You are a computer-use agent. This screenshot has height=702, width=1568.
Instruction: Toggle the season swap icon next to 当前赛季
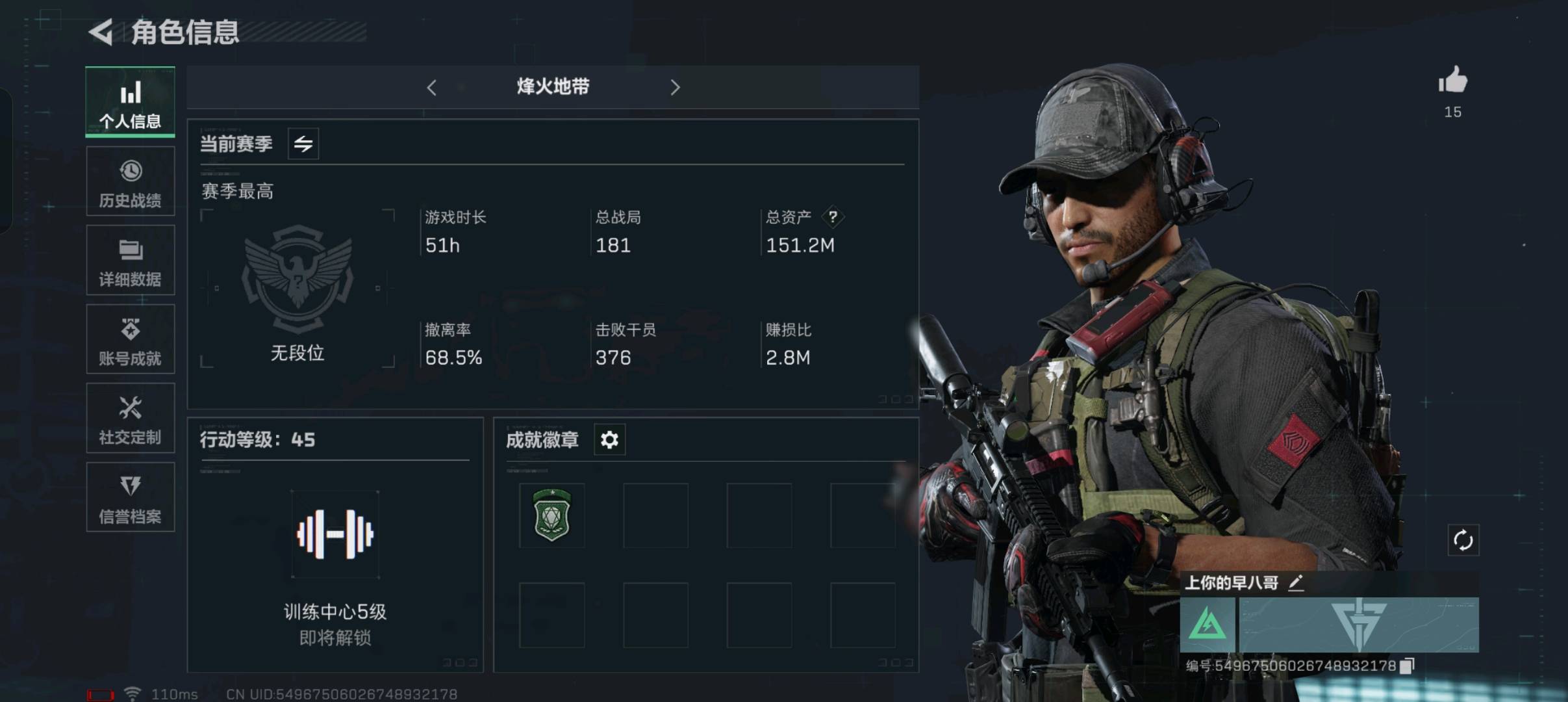pos(303,144)
